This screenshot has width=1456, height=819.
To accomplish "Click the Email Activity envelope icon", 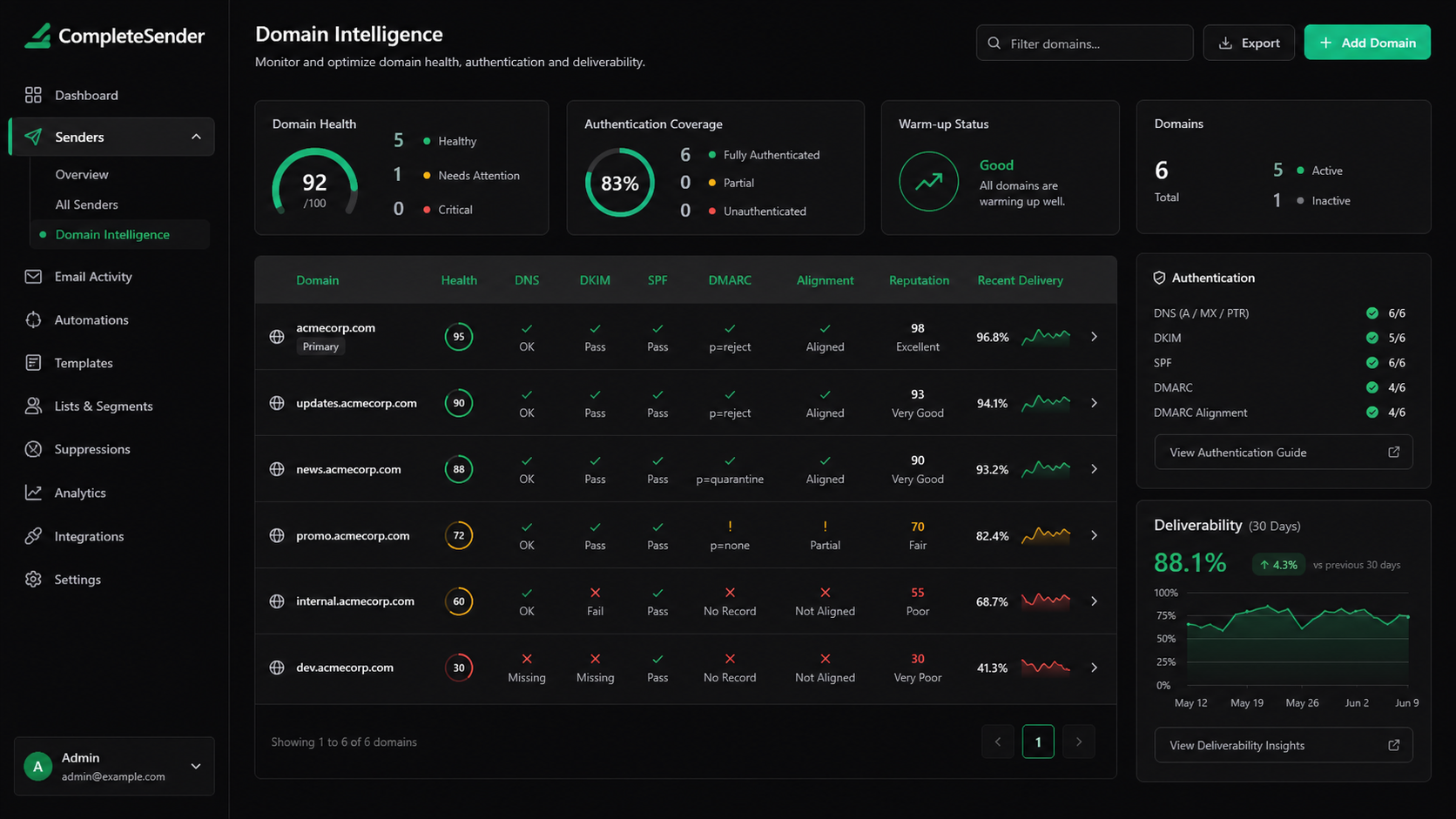I will click(x=33, y=277).
